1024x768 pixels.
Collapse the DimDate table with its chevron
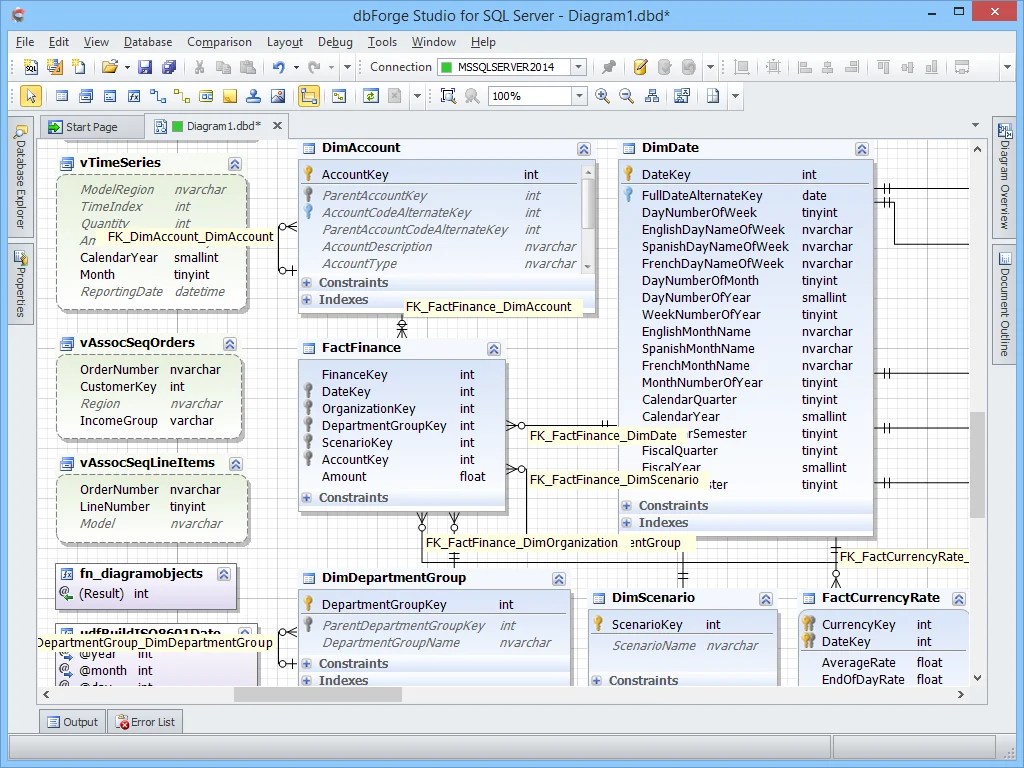(862, 148)
